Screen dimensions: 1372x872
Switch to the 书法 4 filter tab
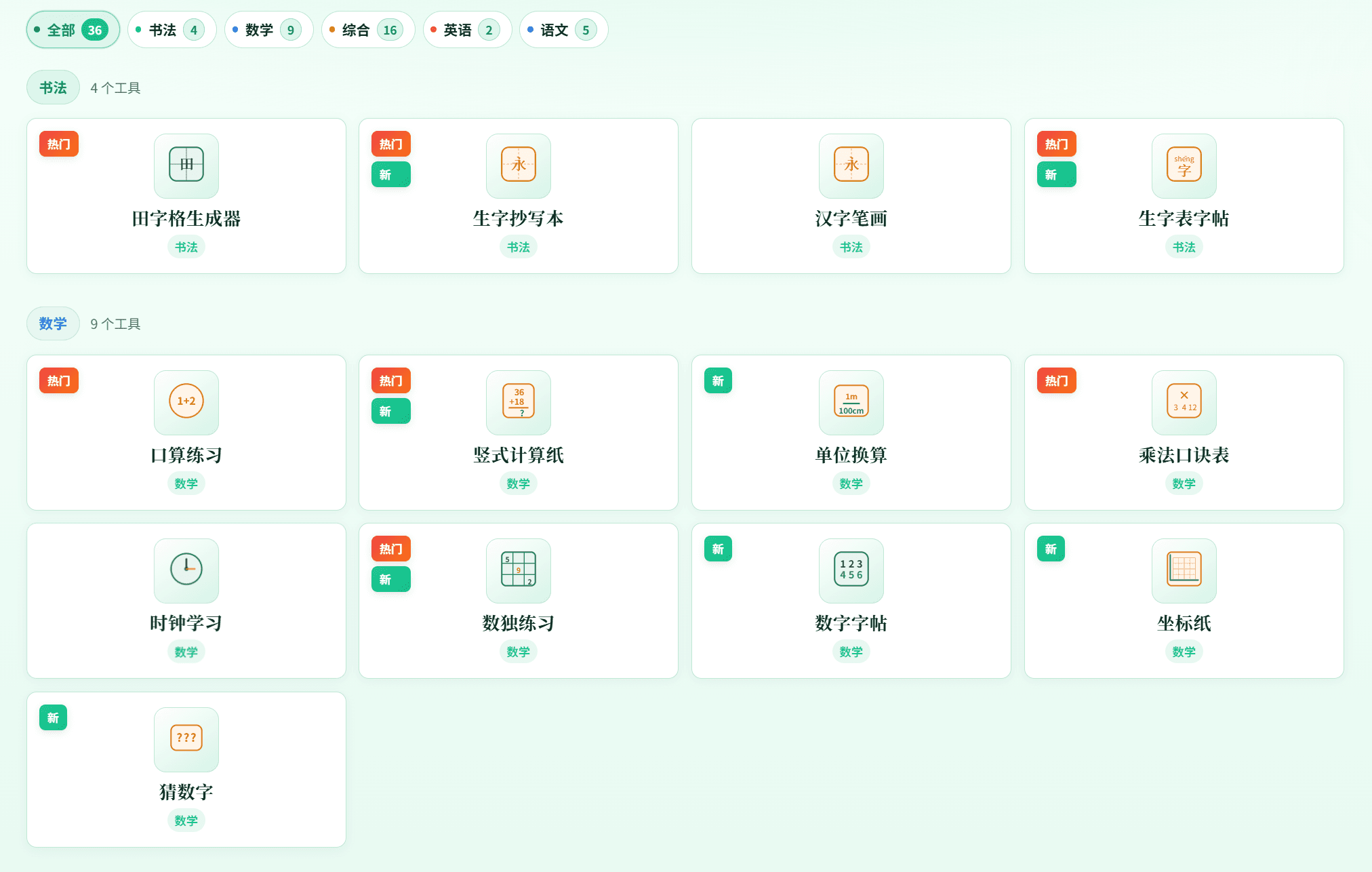(x=172, y=30)
